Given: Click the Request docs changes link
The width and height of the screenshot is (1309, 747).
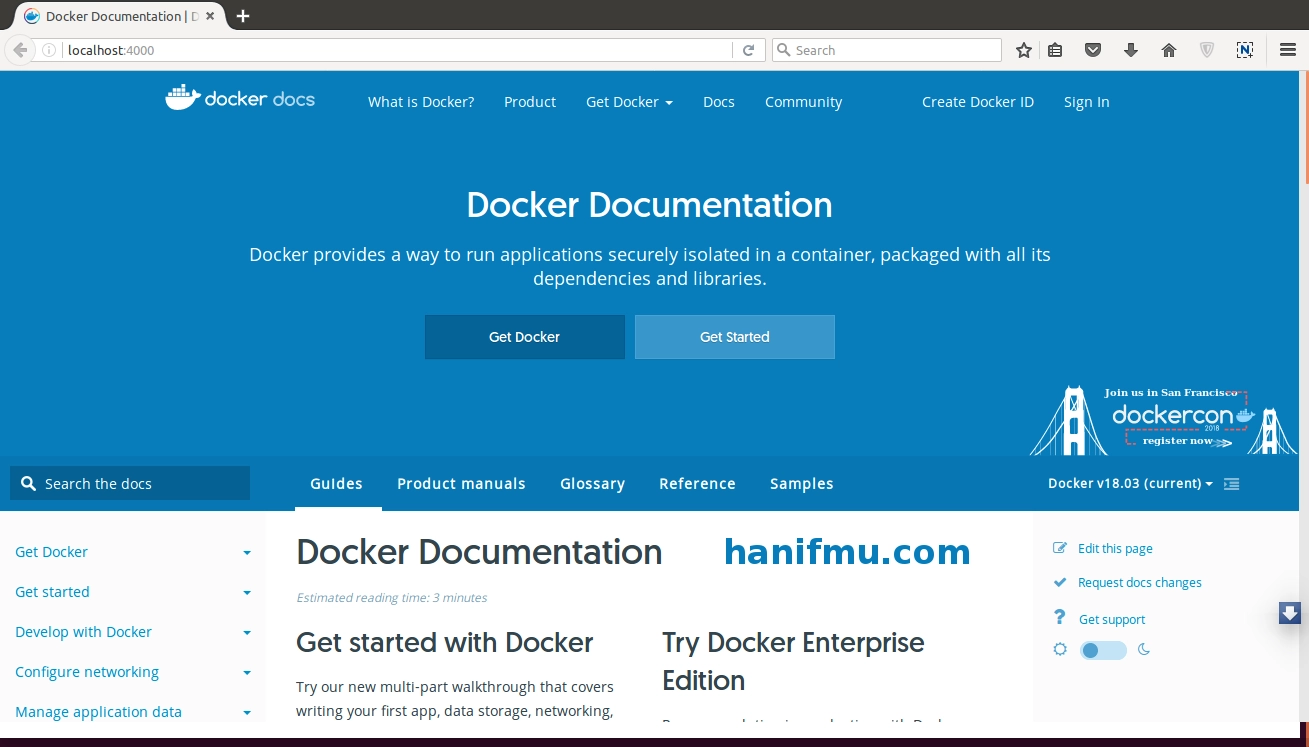Looking at the screenshot, I should [1140, 583].
